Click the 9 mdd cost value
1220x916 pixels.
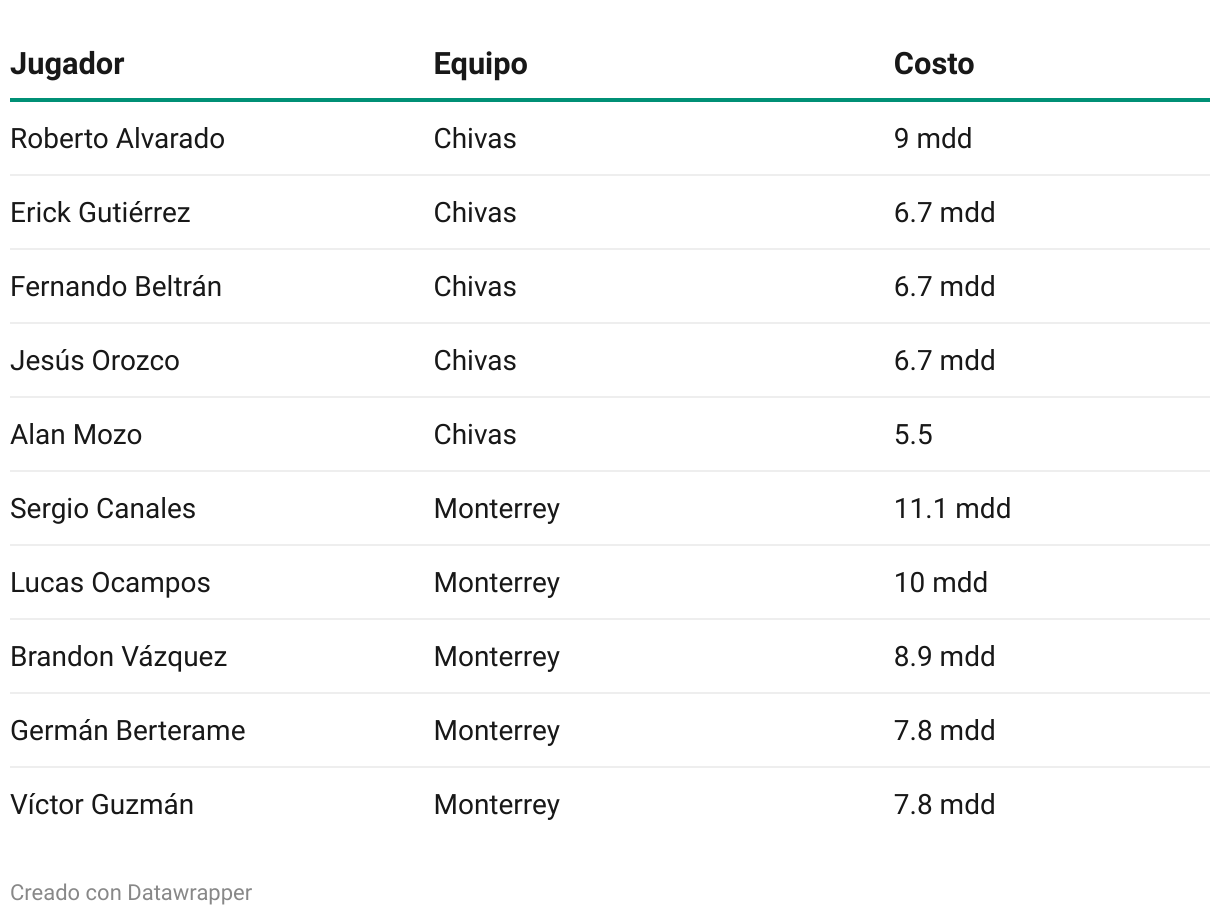pos(933,138)
